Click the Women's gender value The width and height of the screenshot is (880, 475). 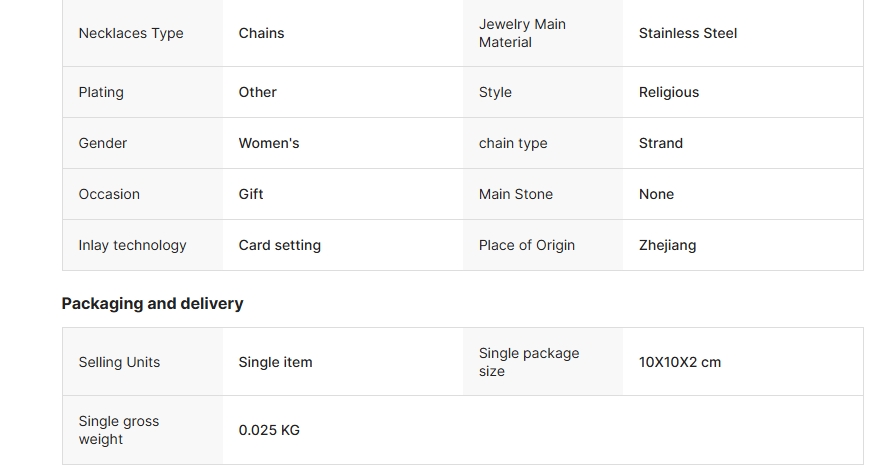(x=269, y=143)
